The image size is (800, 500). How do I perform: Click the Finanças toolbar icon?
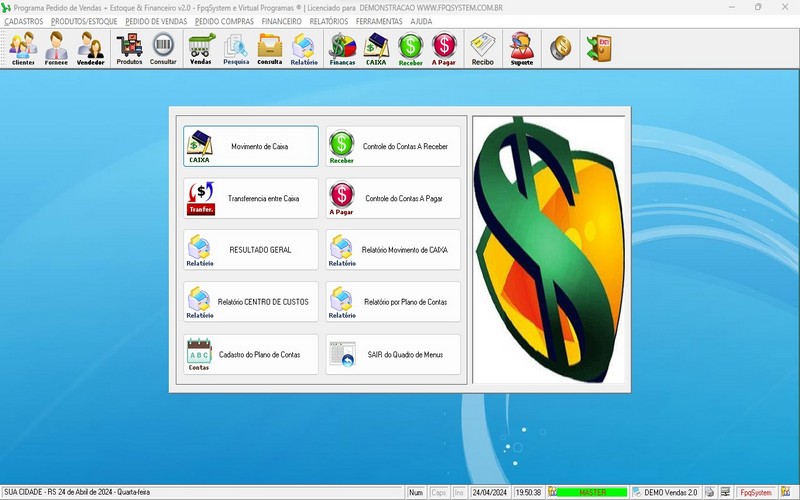click(x=342, y=48)
